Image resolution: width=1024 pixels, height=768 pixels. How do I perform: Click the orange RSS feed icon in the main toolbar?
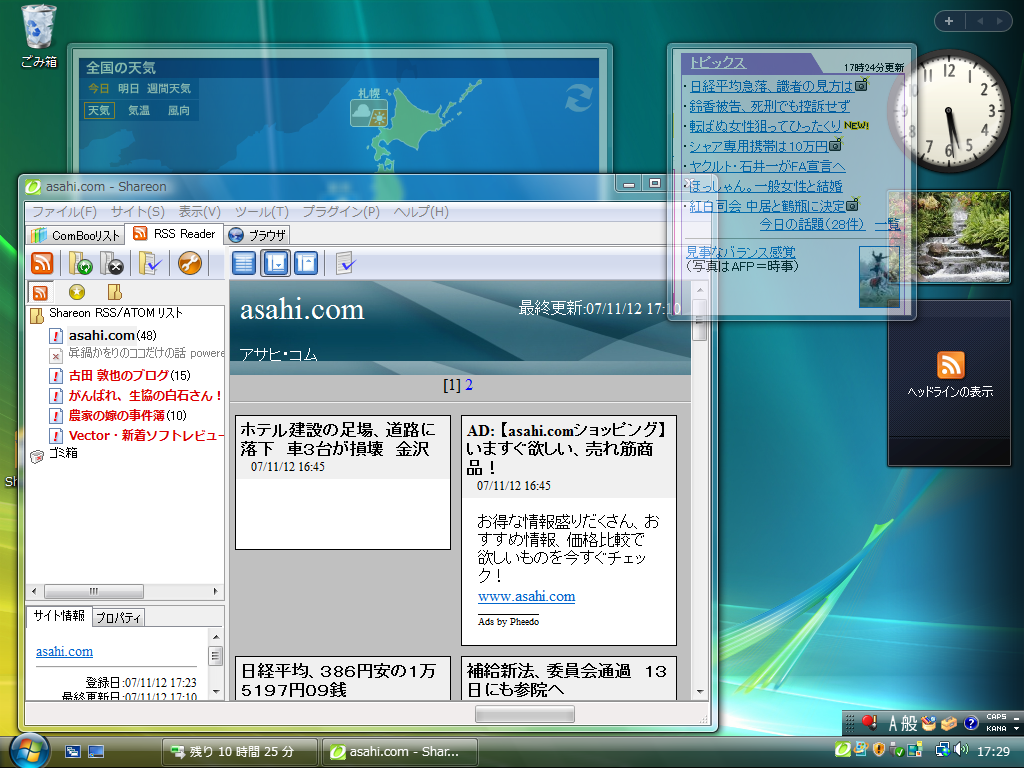(x=42, y=263)
